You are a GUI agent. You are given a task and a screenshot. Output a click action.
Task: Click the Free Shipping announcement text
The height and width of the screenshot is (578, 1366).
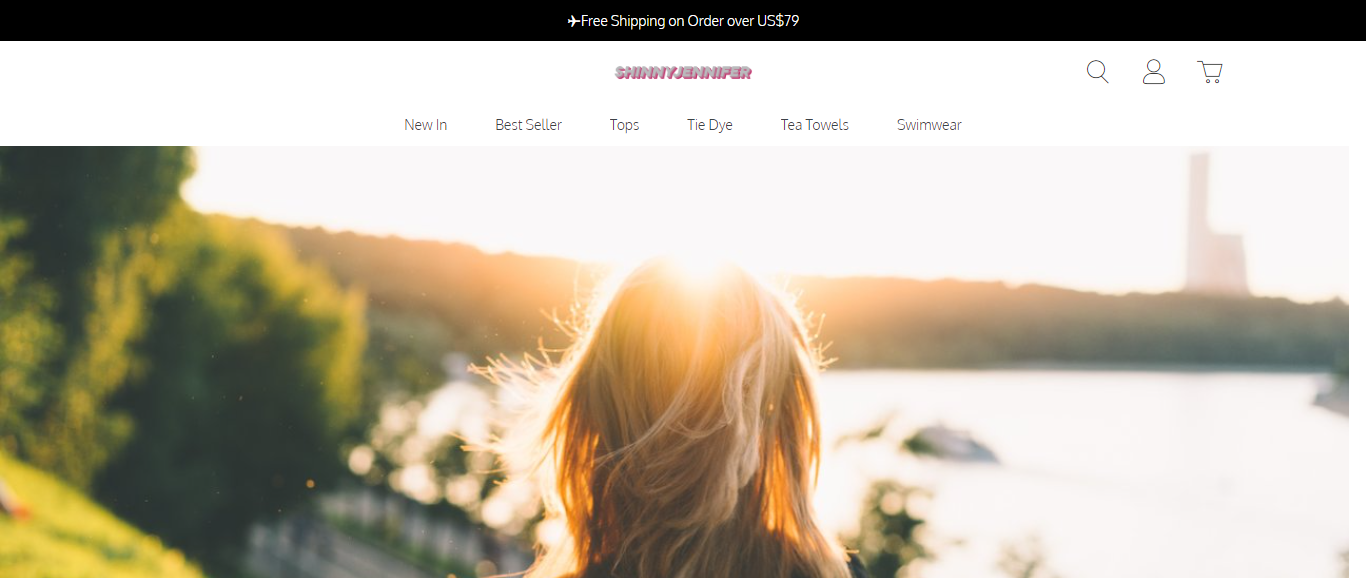(x=690, y=21)
